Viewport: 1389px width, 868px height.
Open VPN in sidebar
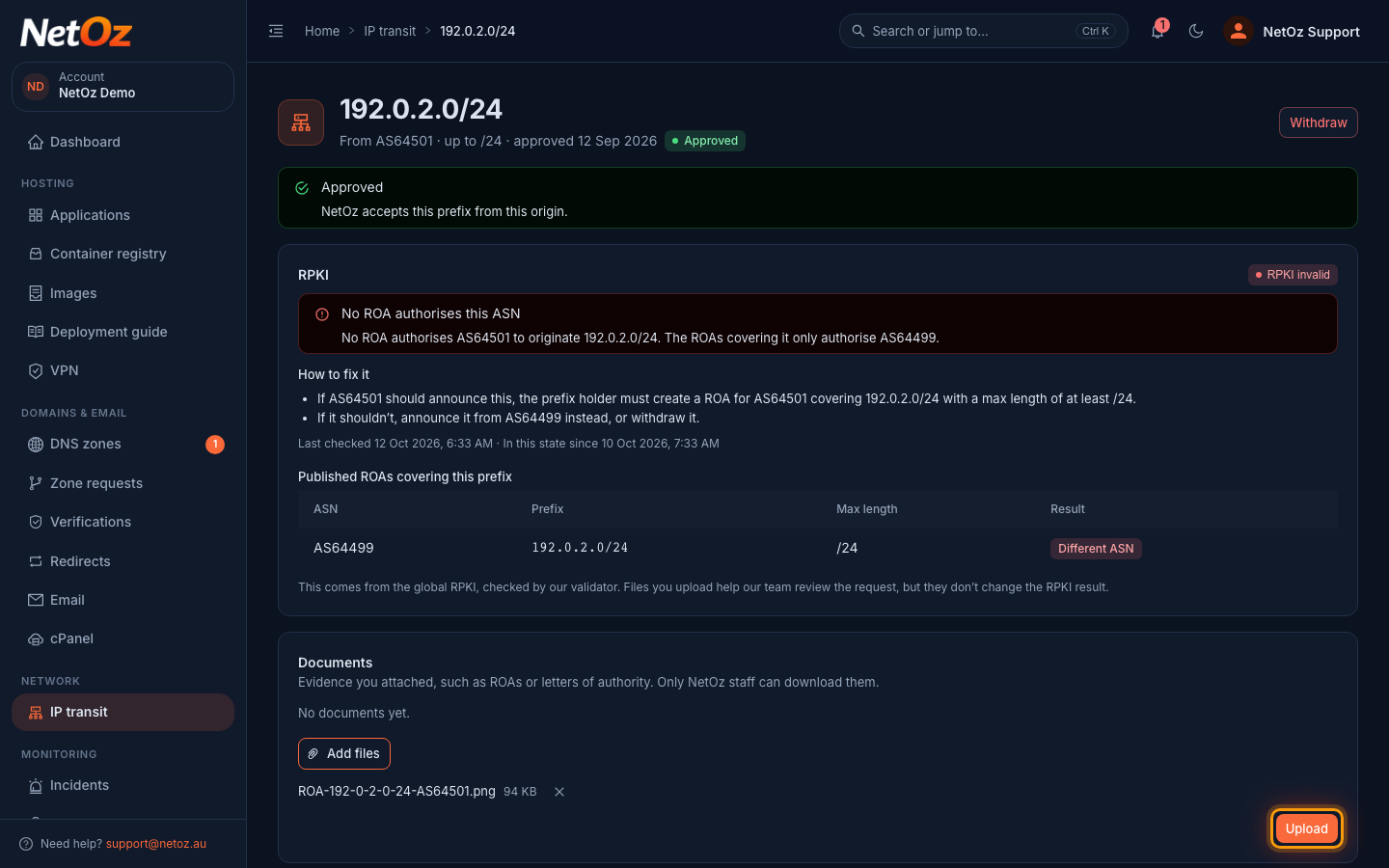123,370
